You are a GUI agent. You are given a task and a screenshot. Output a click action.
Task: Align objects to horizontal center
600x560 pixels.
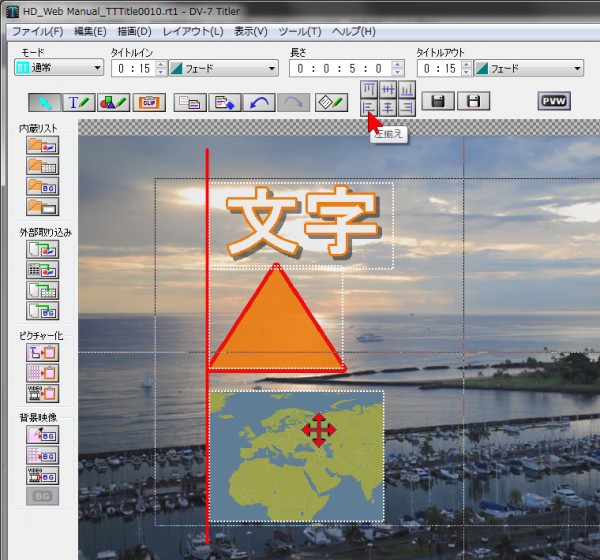[x=388, y=108]
